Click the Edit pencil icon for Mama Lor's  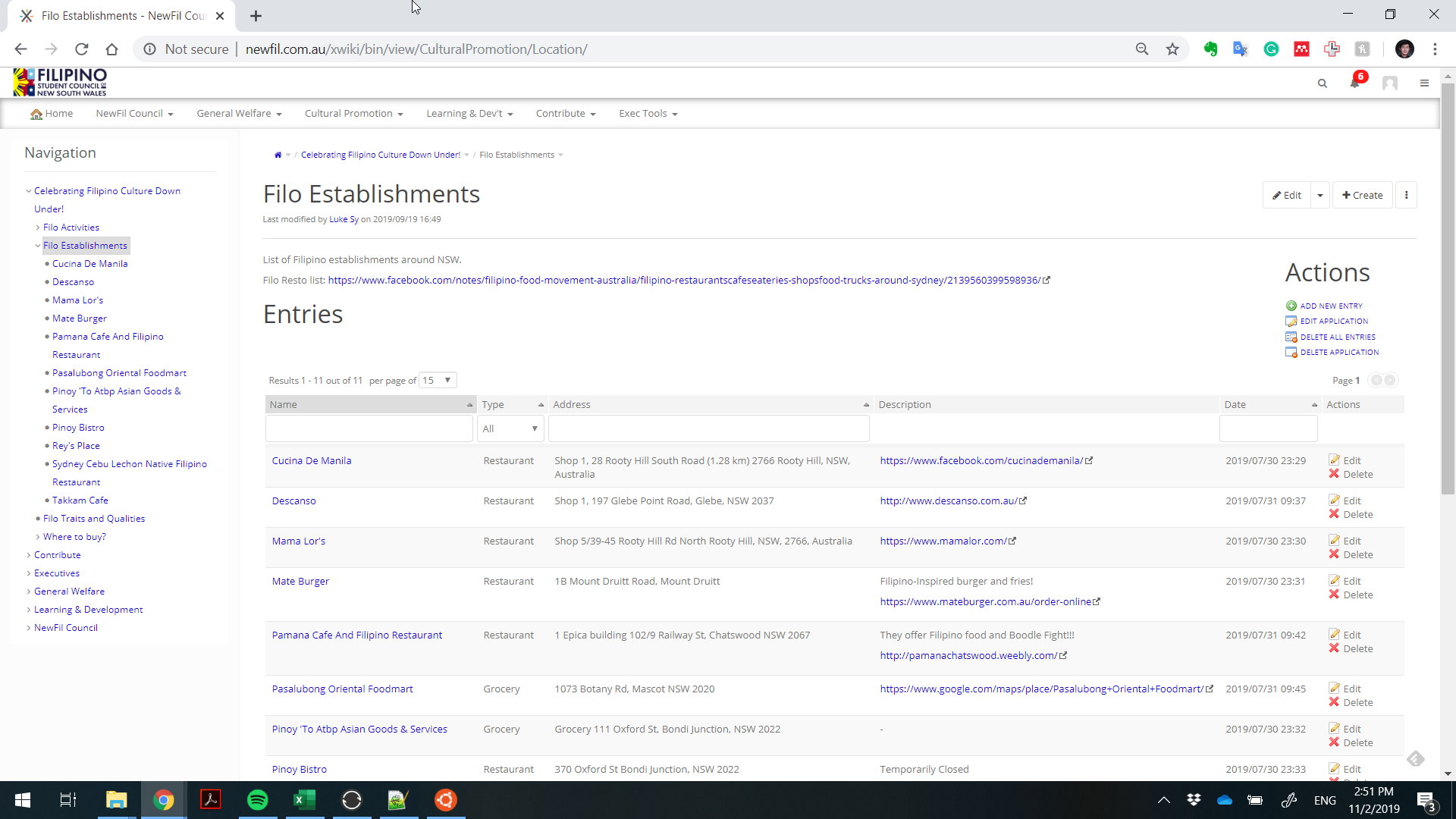pyautogui.click(x=1334, y=541)
